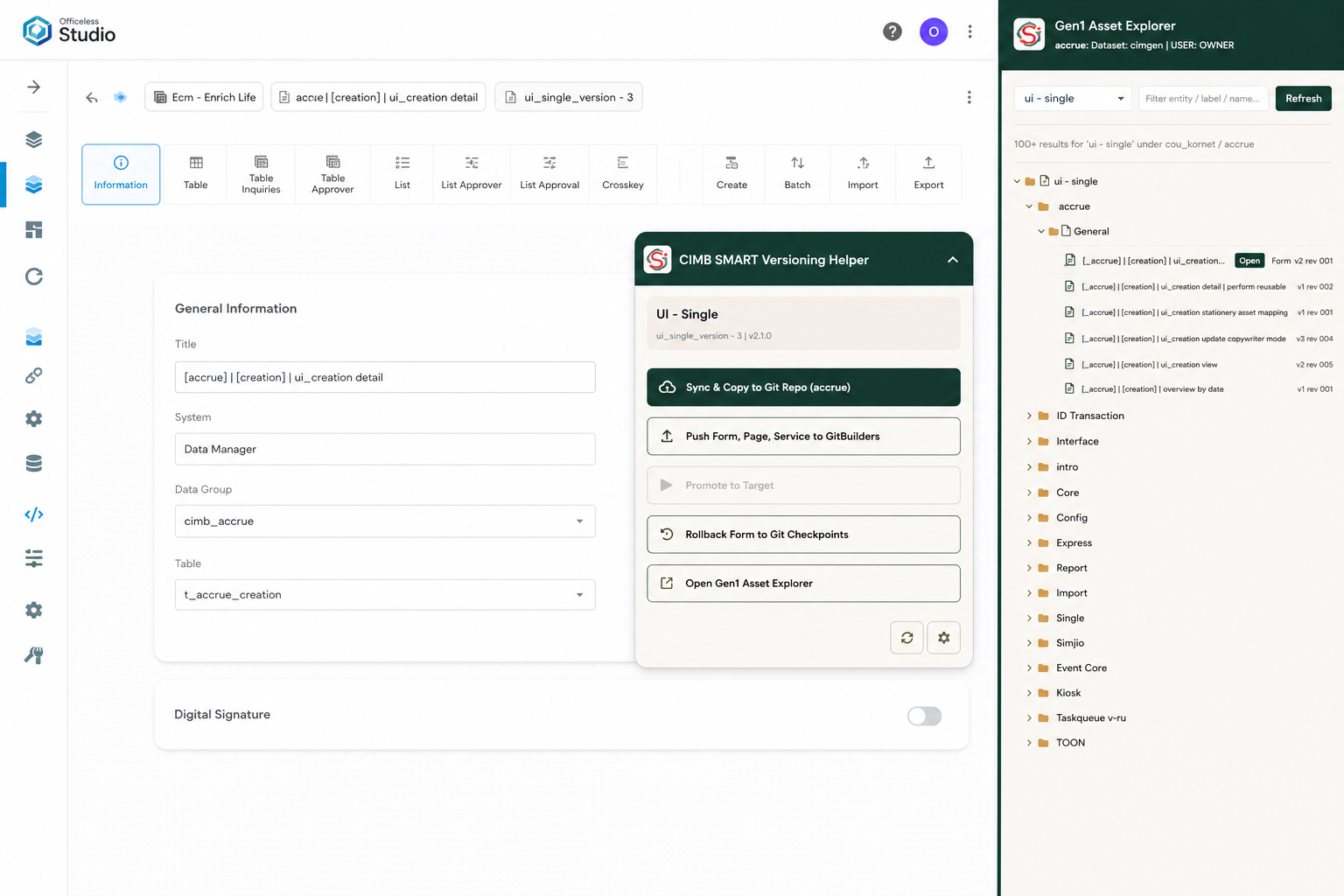Click Rollback Form to Git Checkpoints
This screenshot has height=896, width=1344.
803,535
